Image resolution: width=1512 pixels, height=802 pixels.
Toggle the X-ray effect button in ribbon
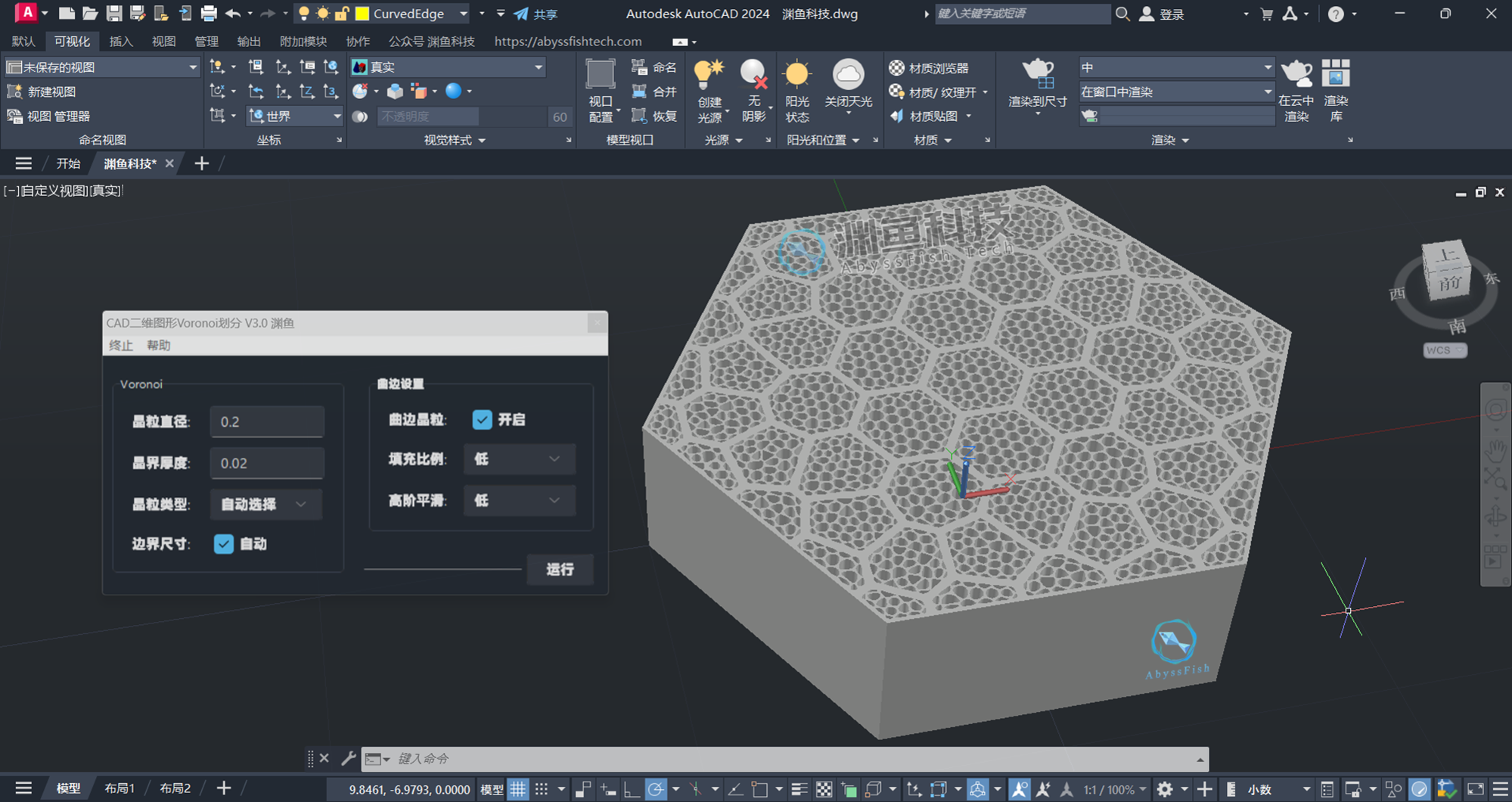[361, 117]
